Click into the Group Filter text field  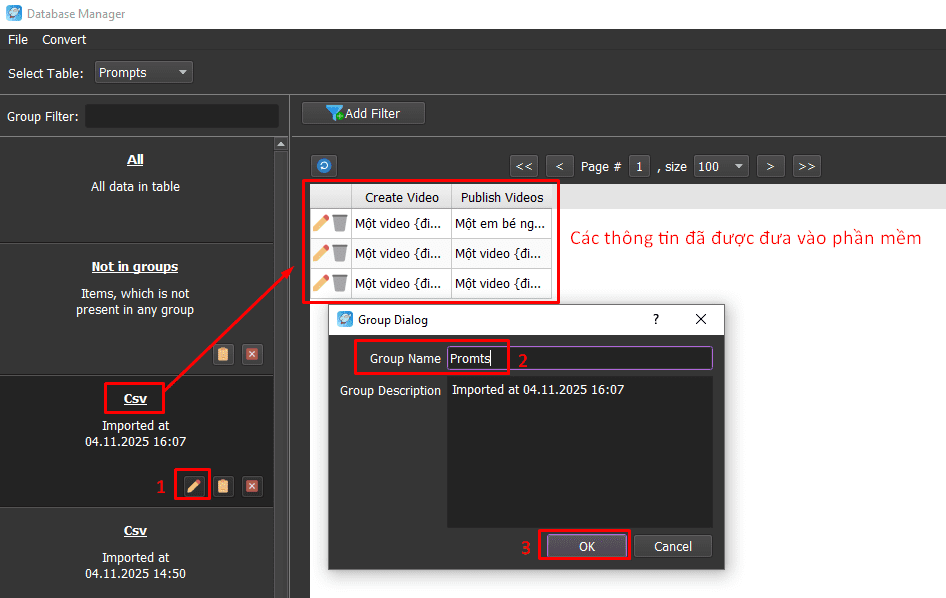click(182, 116)
